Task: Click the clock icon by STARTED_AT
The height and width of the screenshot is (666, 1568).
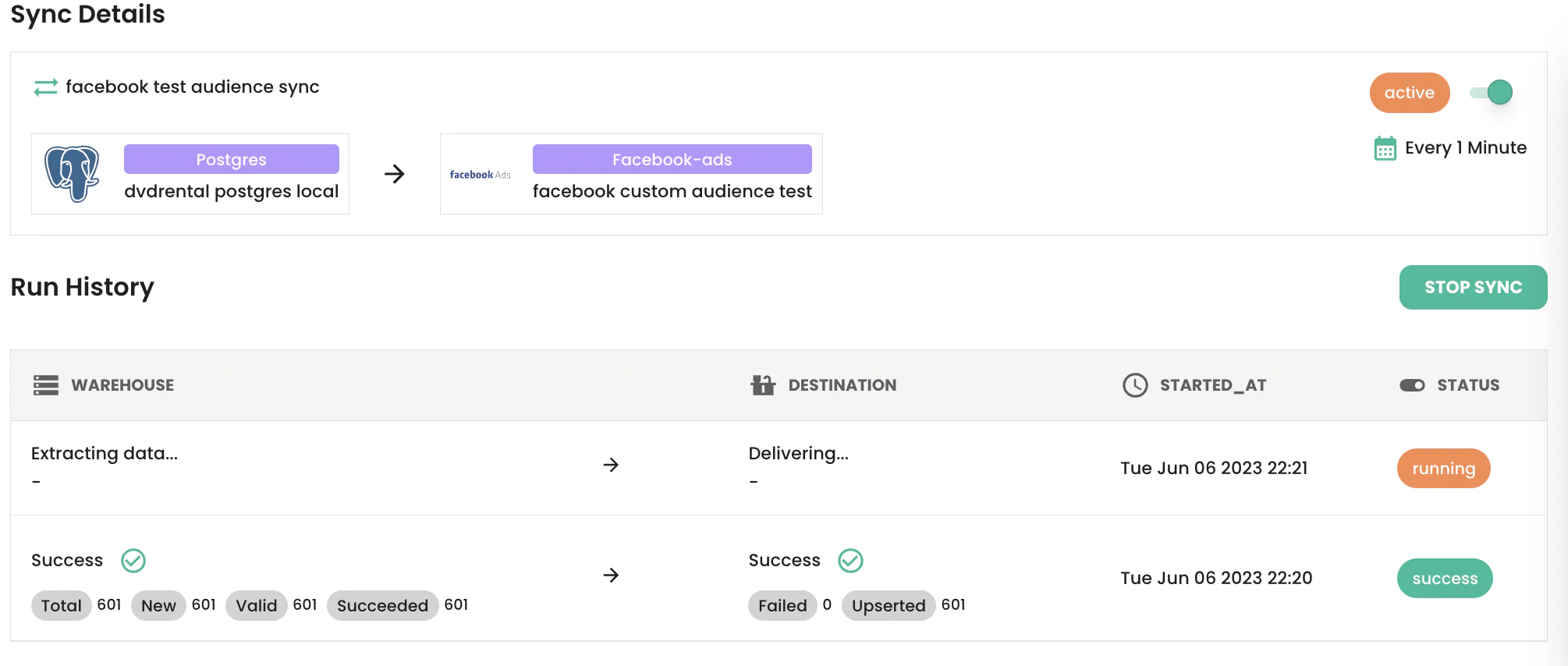Action: (x=1135, y=385)
